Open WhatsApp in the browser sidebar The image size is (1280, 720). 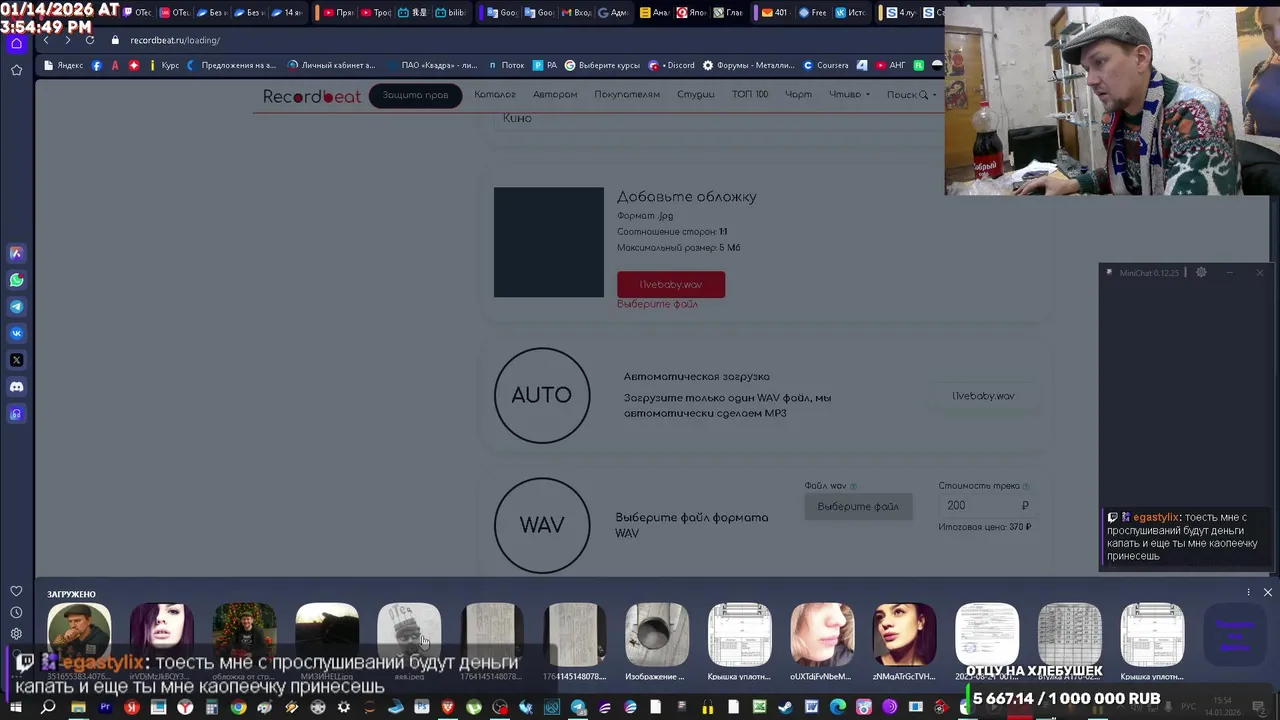(x=16, y=280)
